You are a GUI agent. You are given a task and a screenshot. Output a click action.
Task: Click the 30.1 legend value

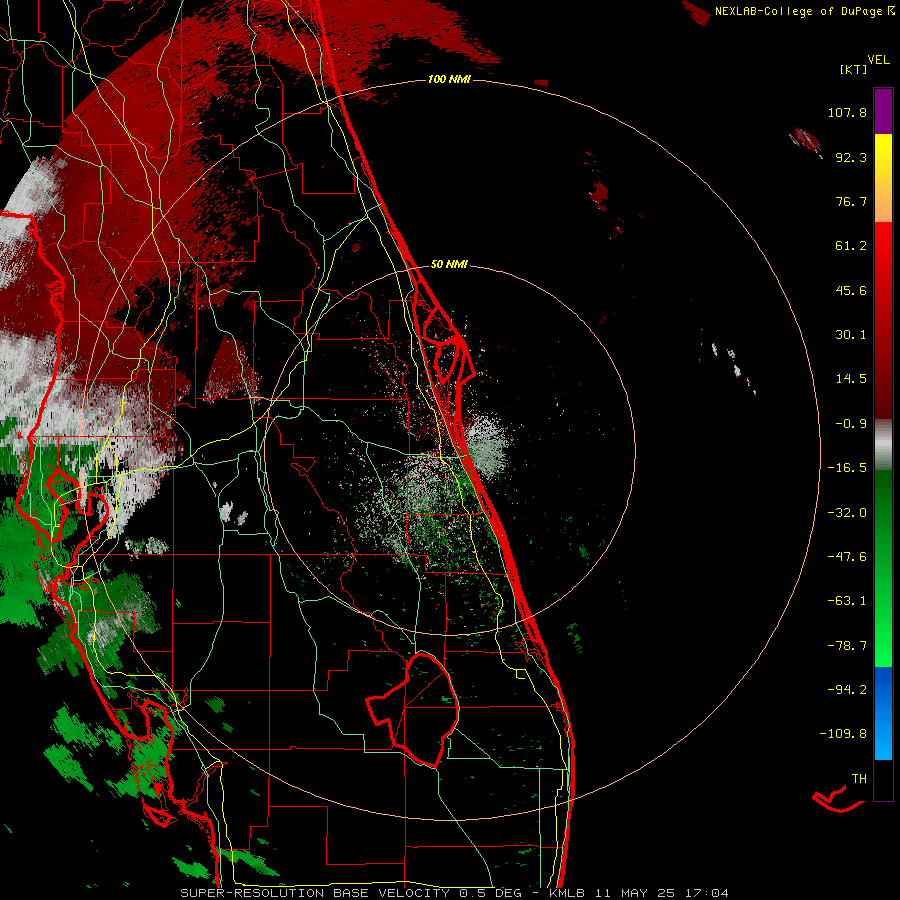pyautogui.click(x=851, y=335)
